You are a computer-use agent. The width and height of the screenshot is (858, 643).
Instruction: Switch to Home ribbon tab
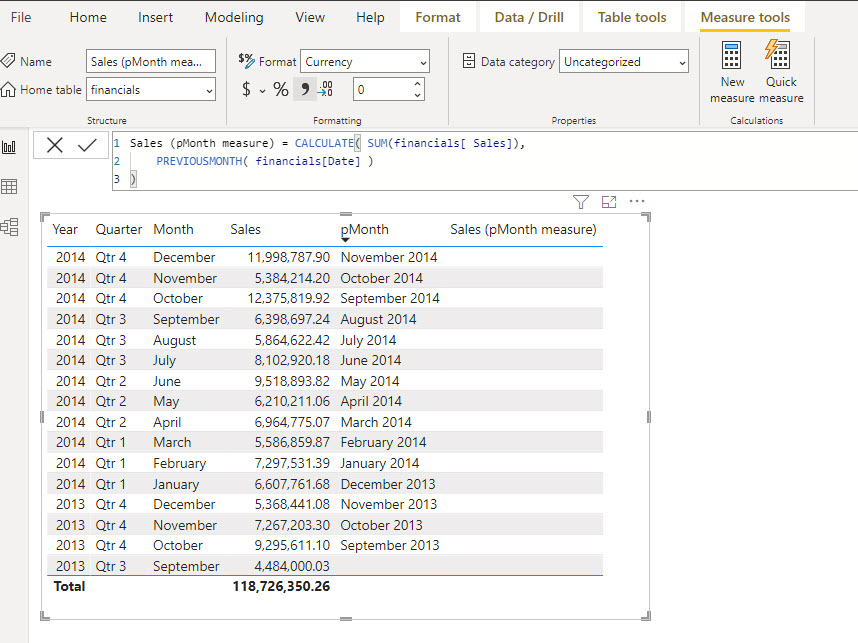[88, 17]
